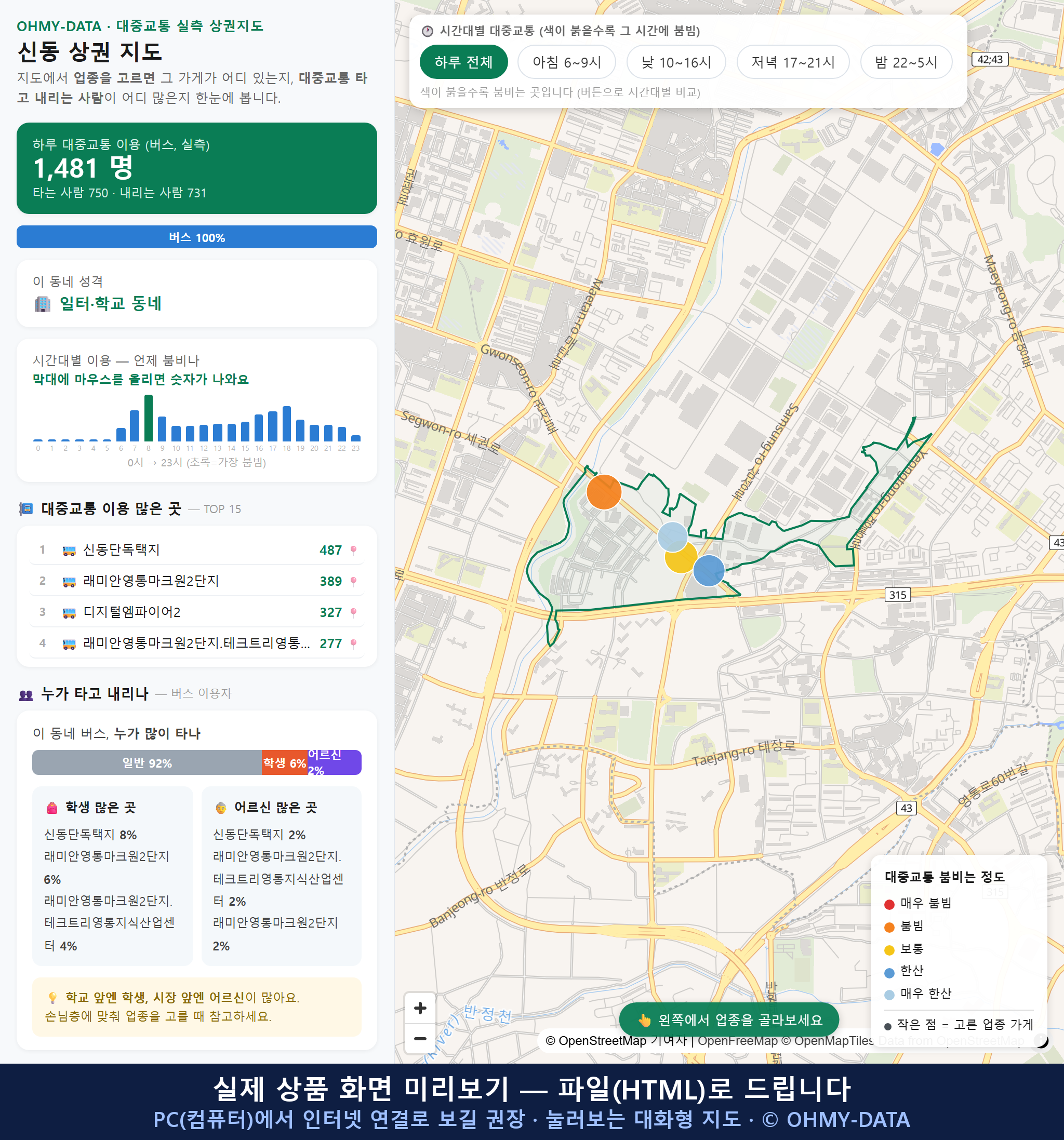Click the 누가 타고 내리나 section heading
Viewport: 1064px width, 1140px height.
95,694
